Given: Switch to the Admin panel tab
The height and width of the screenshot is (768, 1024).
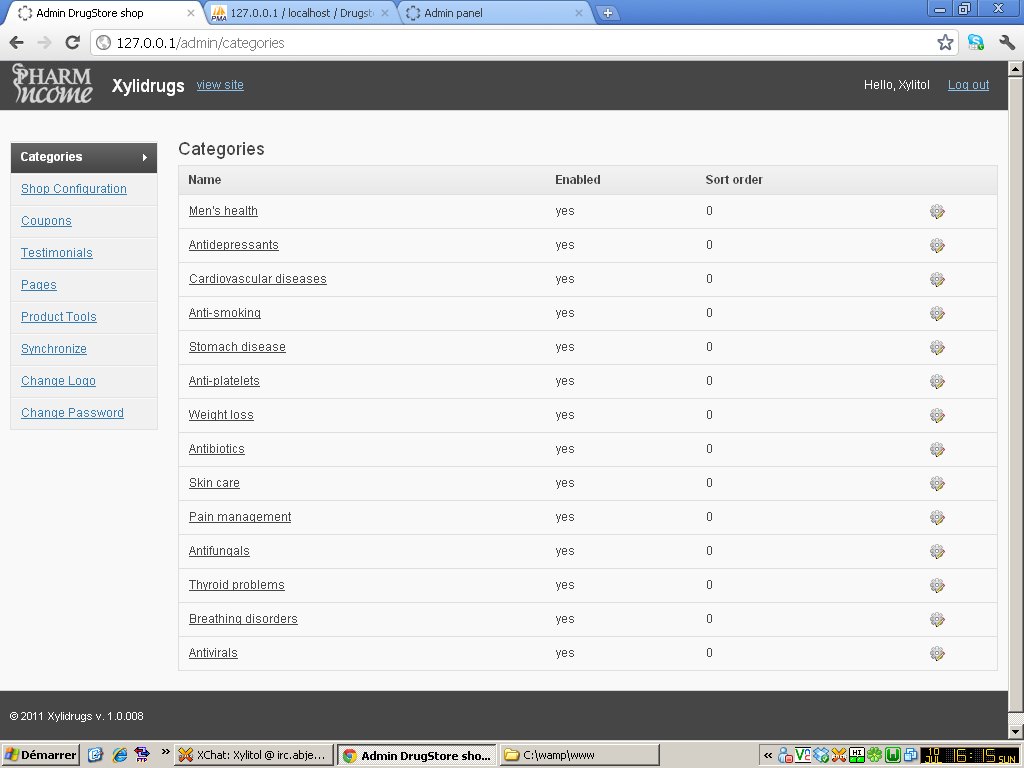Looking at the screenshot, I should click(x=495, y=13).
